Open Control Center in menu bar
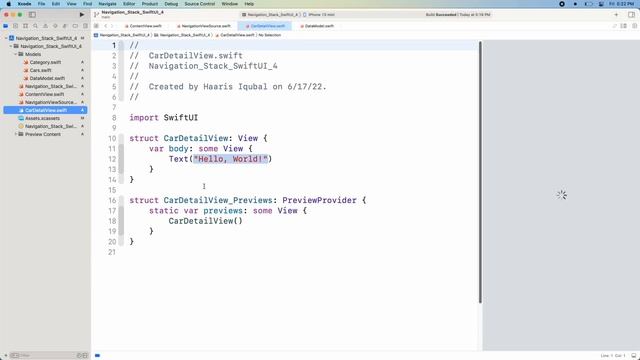The width and height of the screenshot is (640, 360). tap(601, 4)
